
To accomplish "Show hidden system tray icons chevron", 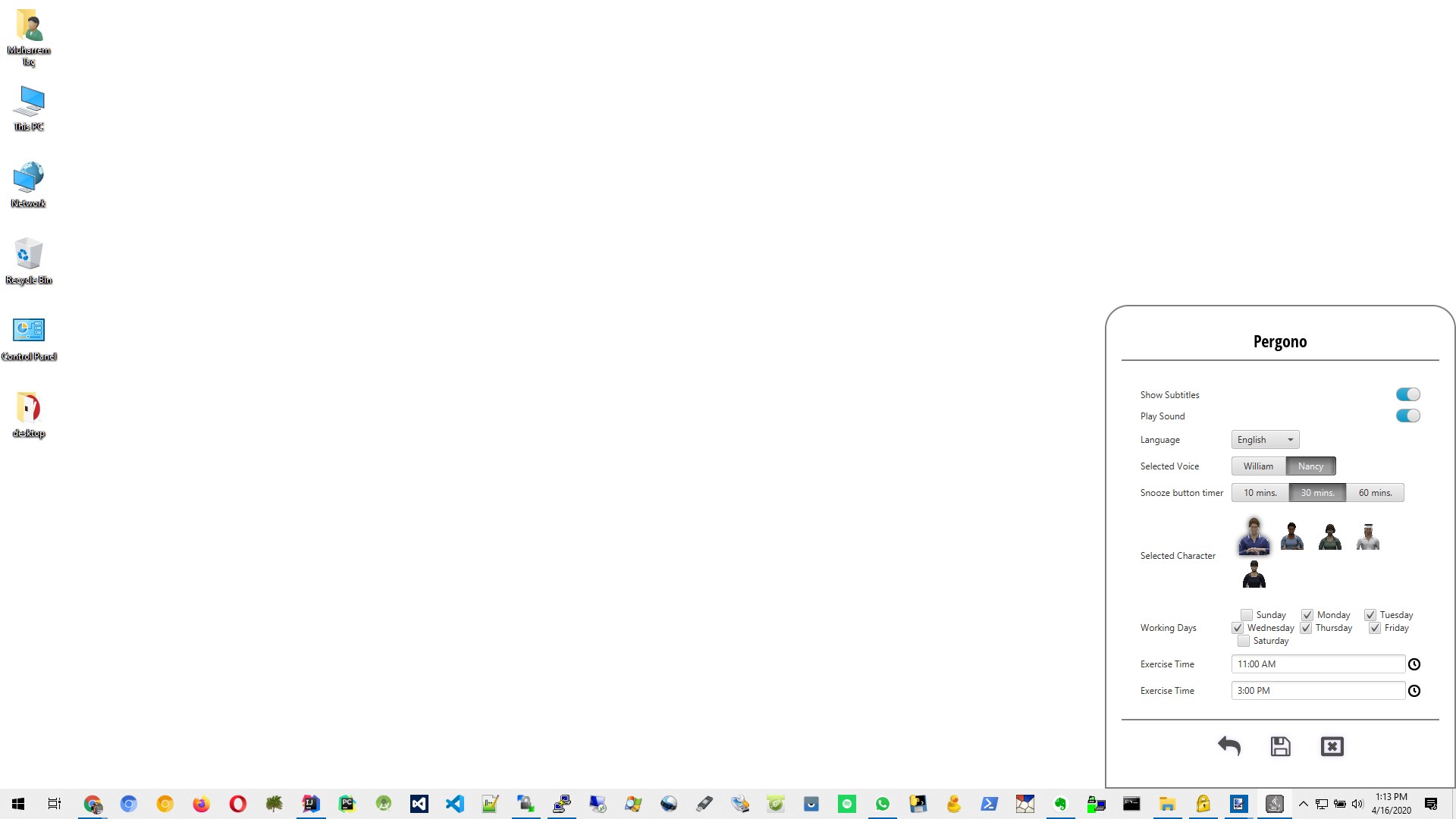I will pos(1303,804).
